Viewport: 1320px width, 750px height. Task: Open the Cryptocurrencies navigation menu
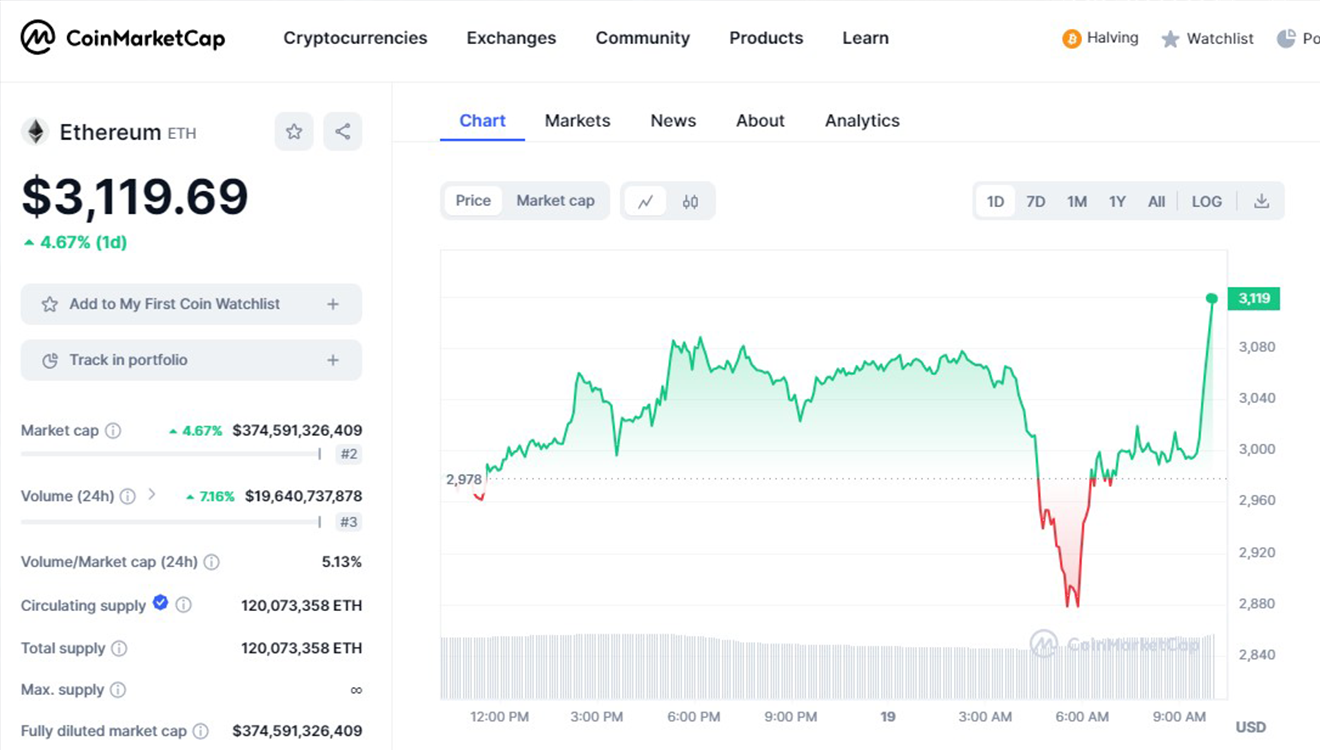pyautogui.click(x=355, y=38)
